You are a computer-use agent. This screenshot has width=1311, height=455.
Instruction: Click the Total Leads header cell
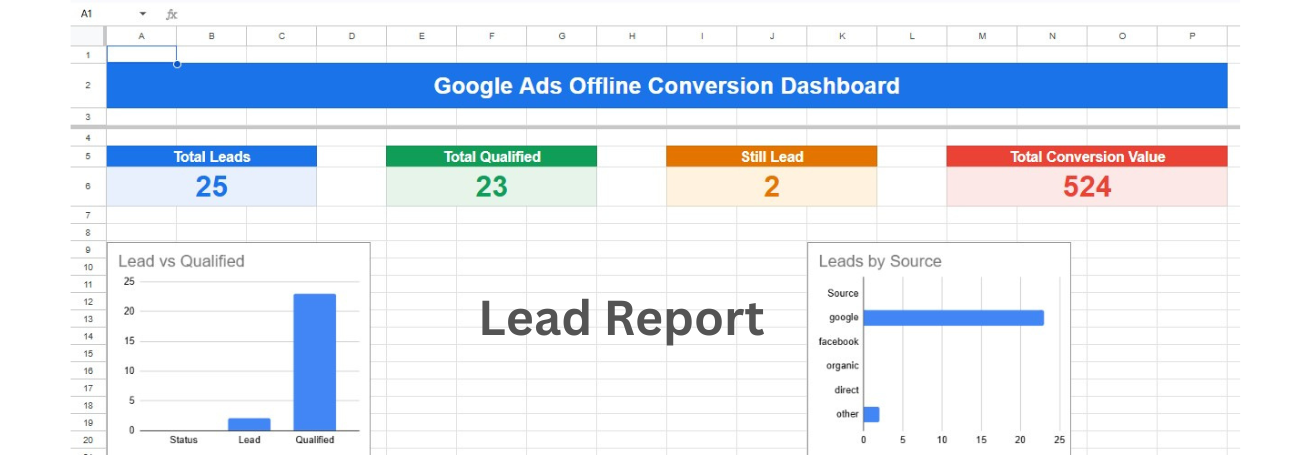212,156
